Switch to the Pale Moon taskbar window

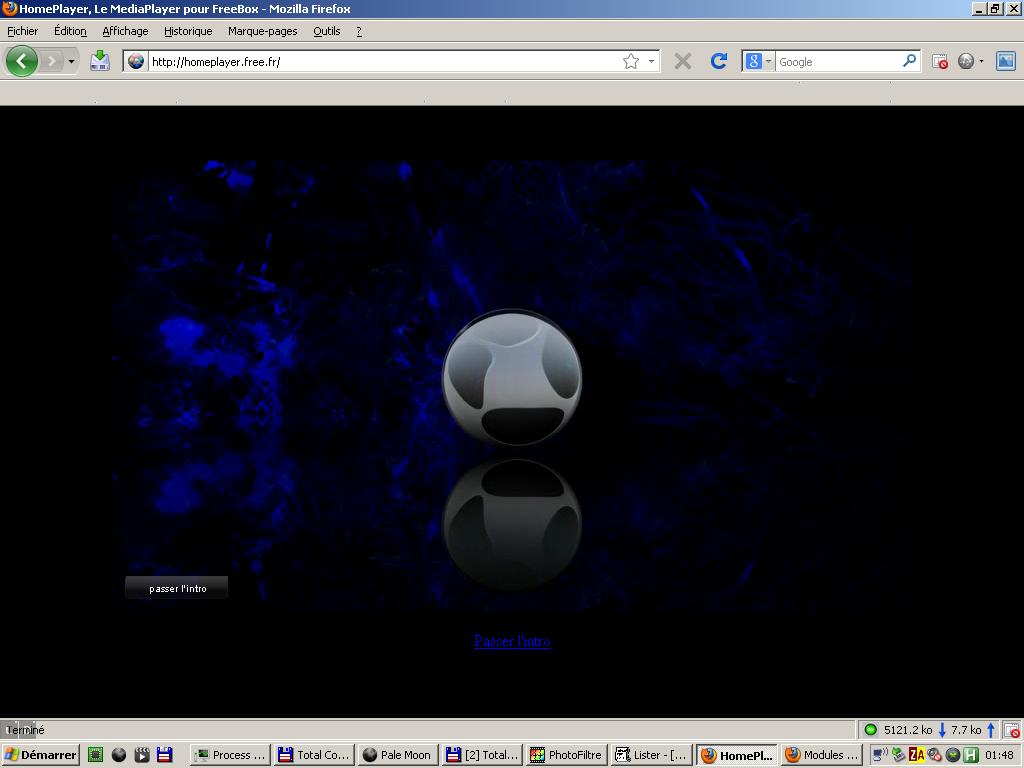click(x=398, y=755)
